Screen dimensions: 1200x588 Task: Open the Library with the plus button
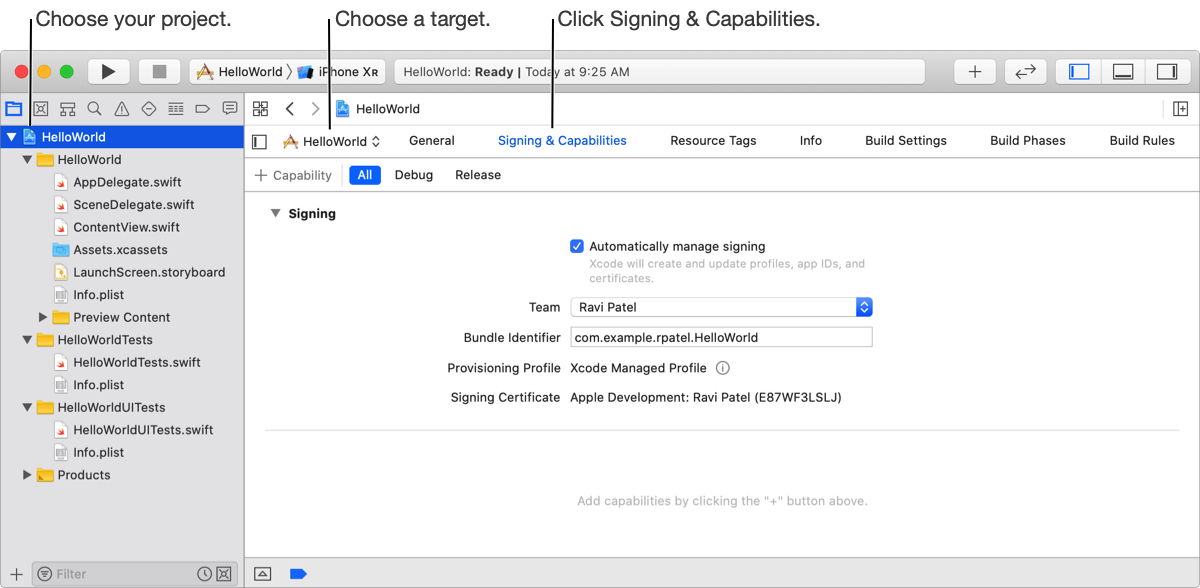pos(975,71)
